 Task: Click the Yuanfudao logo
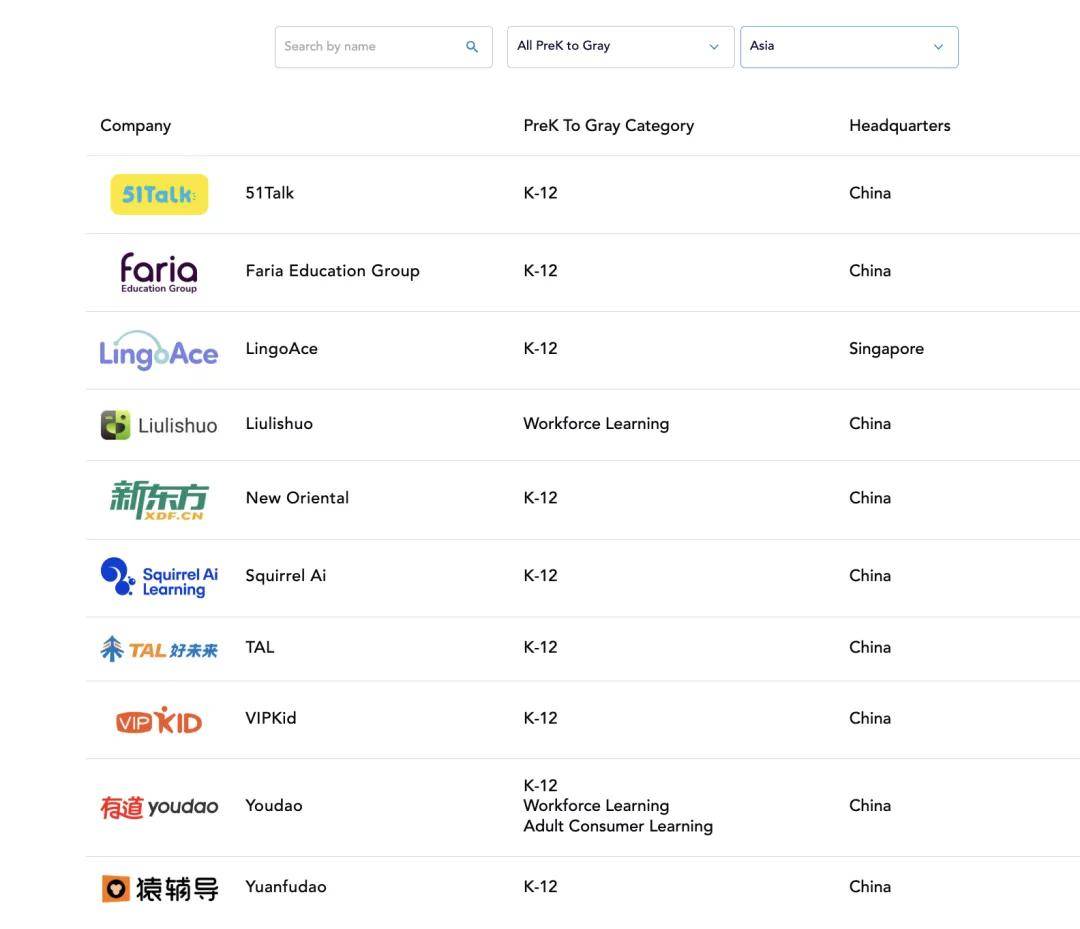tap(159, 888)
